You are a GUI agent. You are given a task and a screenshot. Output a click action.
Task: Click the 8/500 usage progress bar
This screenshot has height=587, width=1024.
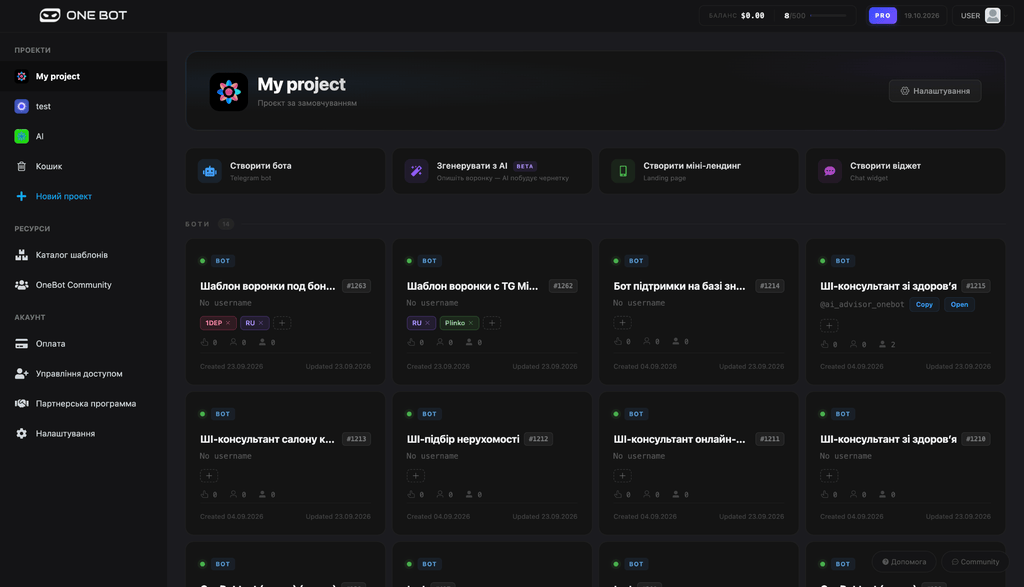click(x=827, y=16)
